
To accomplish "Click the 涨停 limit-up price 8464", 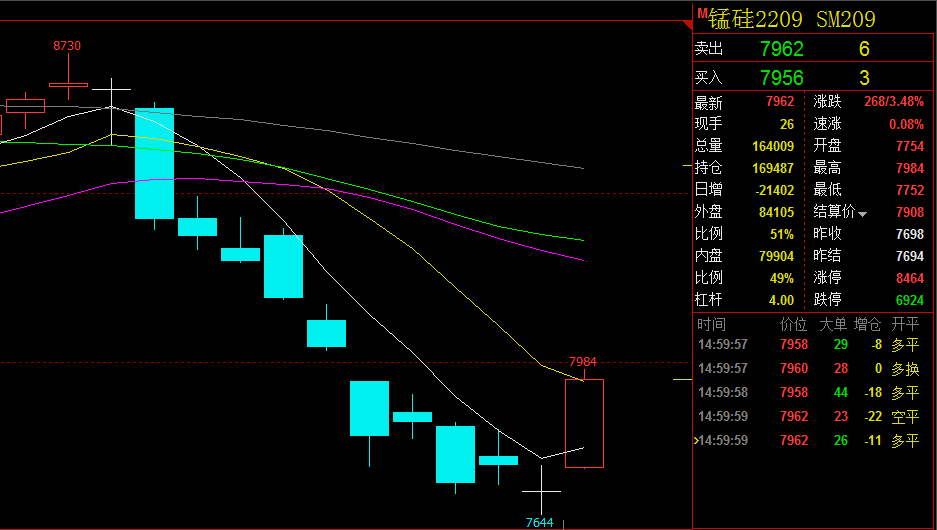I will point(909,278).
